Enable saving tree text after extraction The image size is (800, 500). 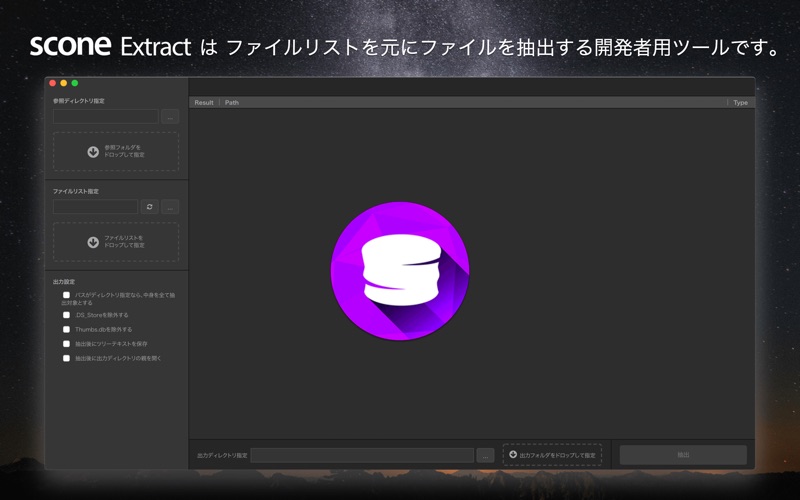pyautogui.click(x=66, y=343)
